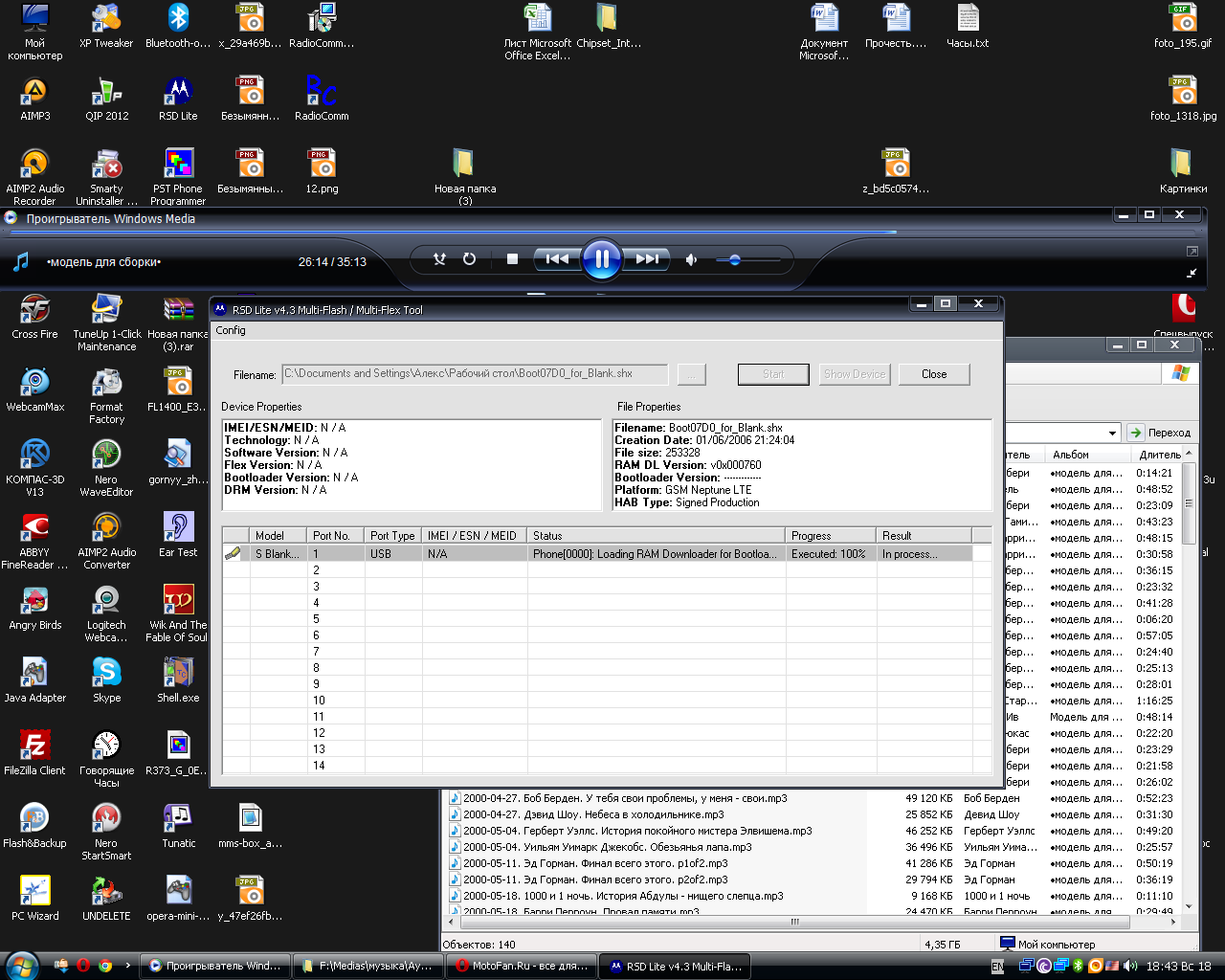Click the EN language indicator
1225x980 pixels.
coord(997,967)
